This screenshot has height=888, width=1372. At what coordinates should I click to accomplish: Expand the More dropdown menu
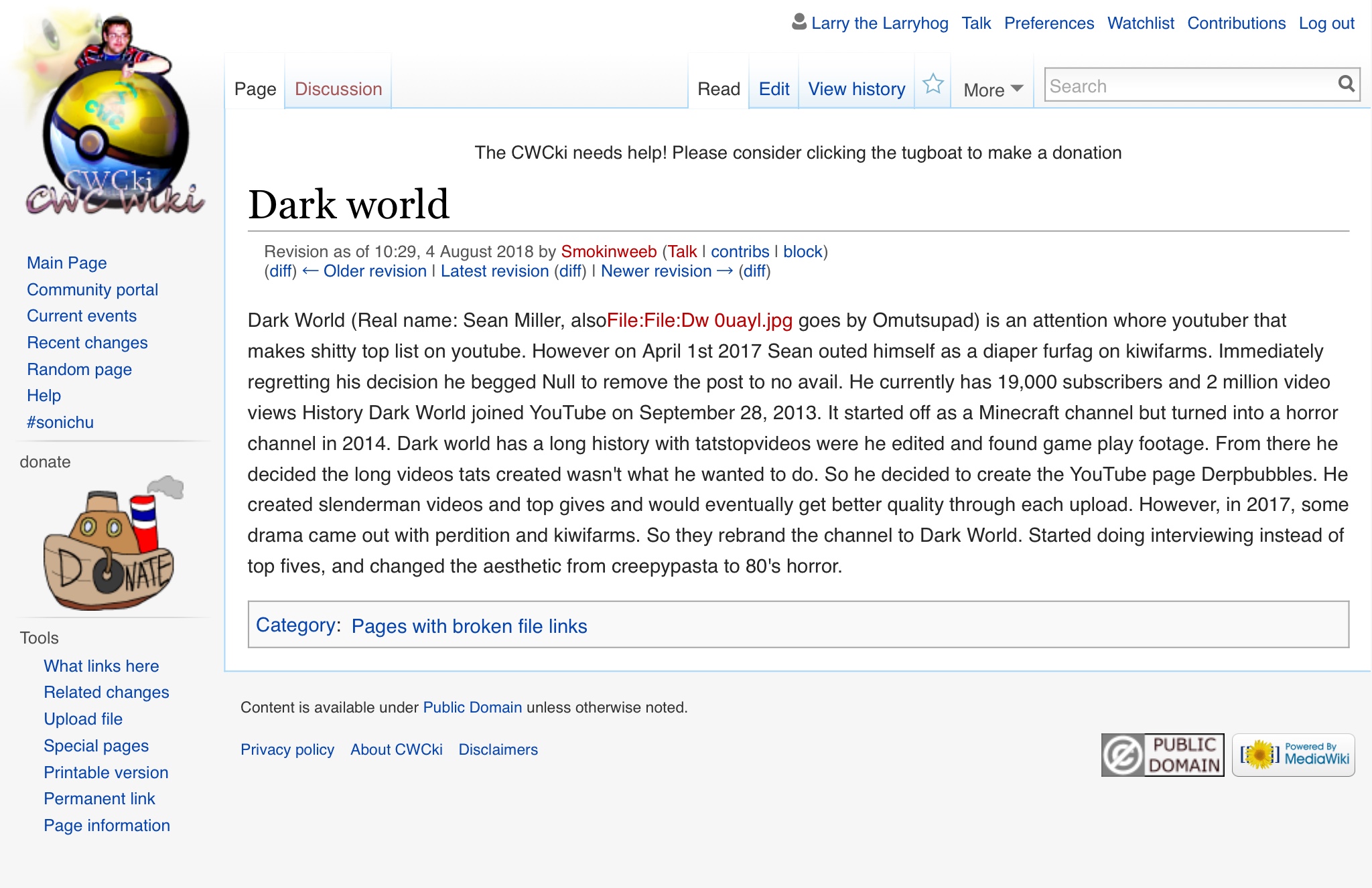click(x=993, y=90)
